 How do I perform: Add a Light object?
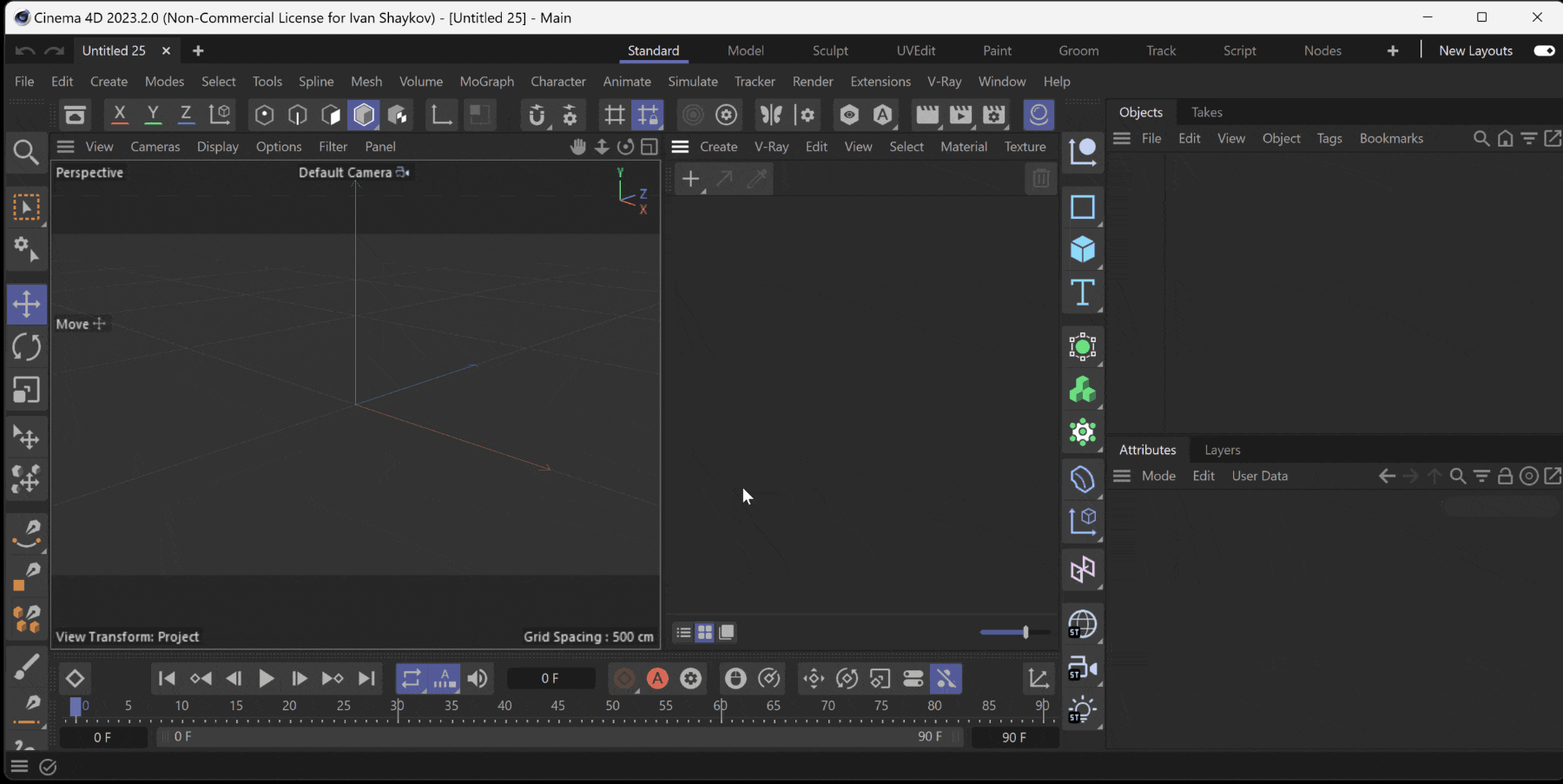(1082, 710)
